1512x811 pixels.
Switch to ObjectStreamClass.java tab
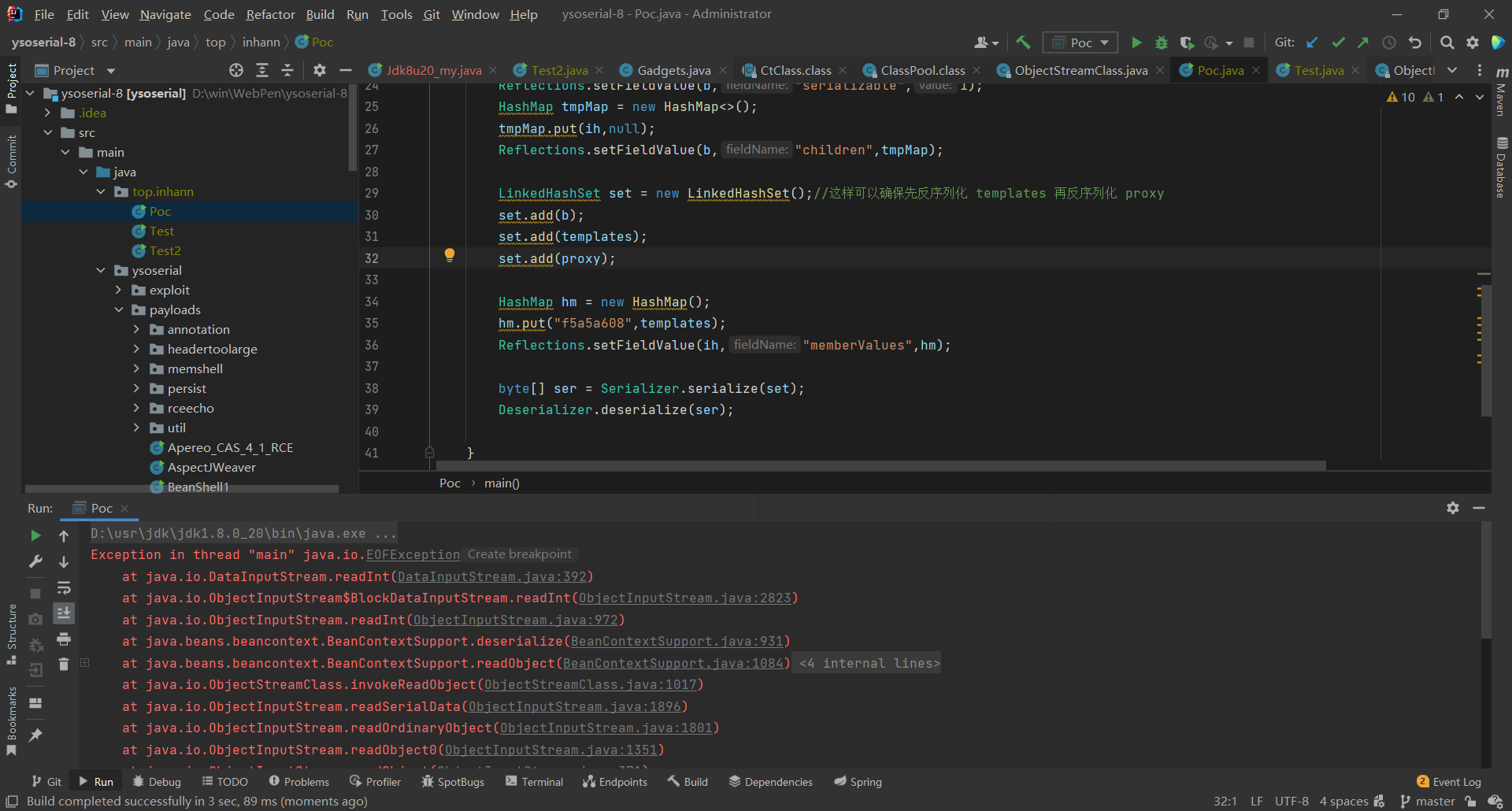1080,70
